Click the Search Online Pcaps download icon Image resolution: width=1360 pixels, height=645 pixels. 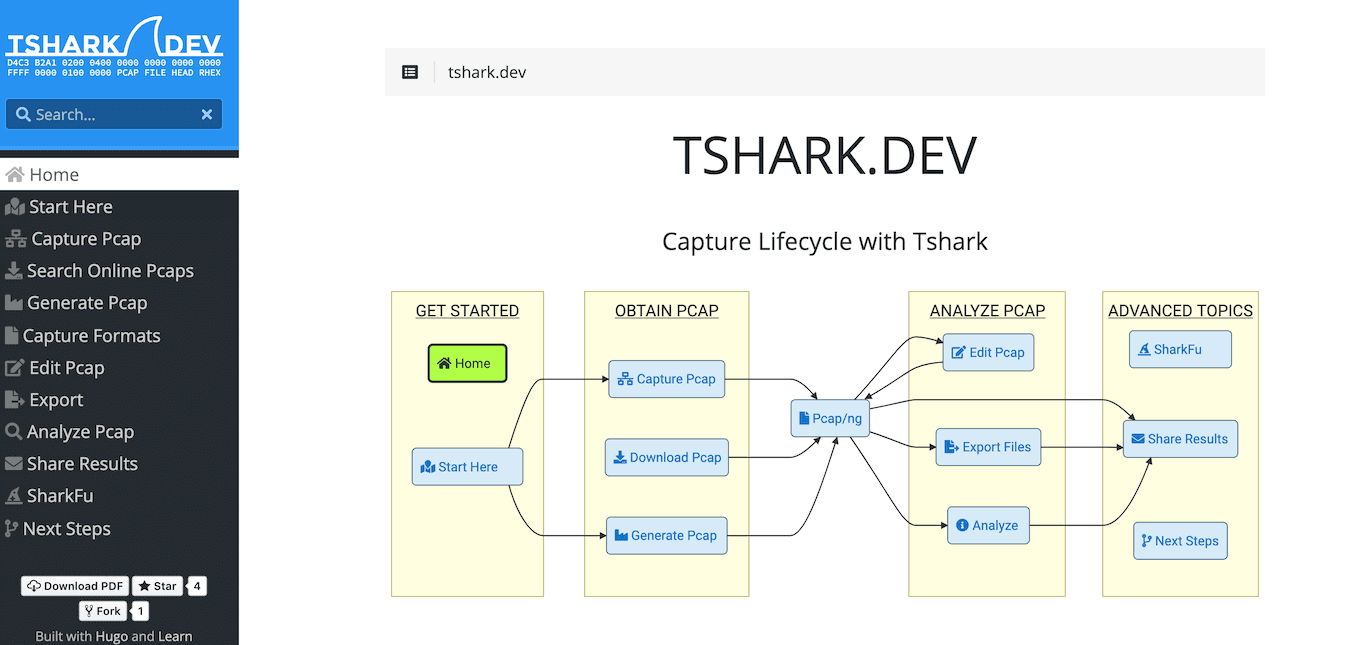pyautogui.click(x=14, y=270)
